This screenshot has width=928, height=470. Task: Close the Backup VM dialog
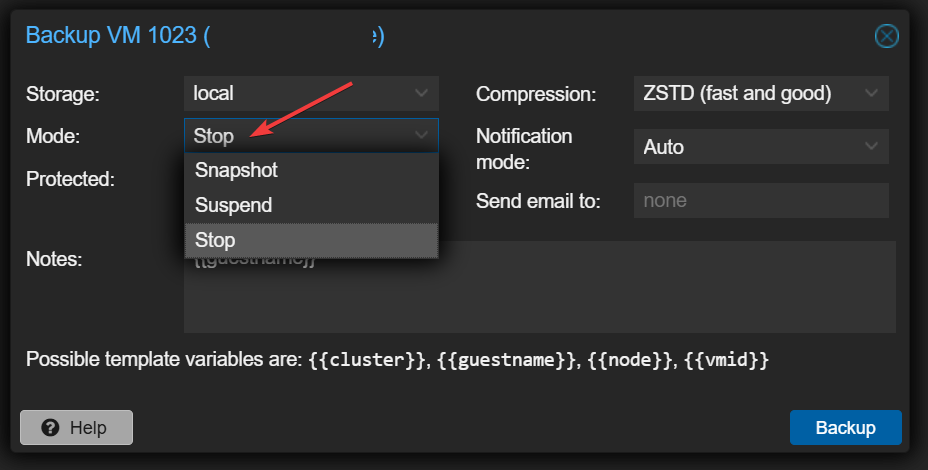(886, 37)
